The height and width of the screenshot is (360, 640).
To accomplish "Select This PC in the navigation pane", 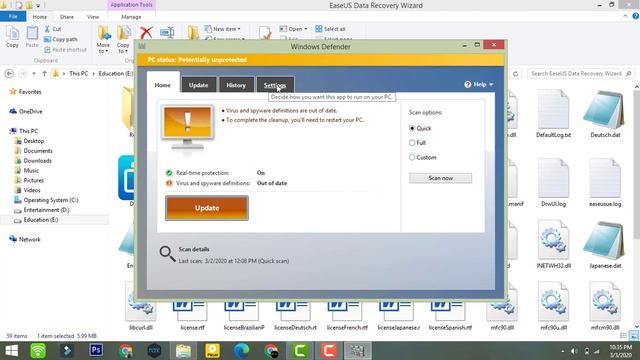I will tap(24, 131).
